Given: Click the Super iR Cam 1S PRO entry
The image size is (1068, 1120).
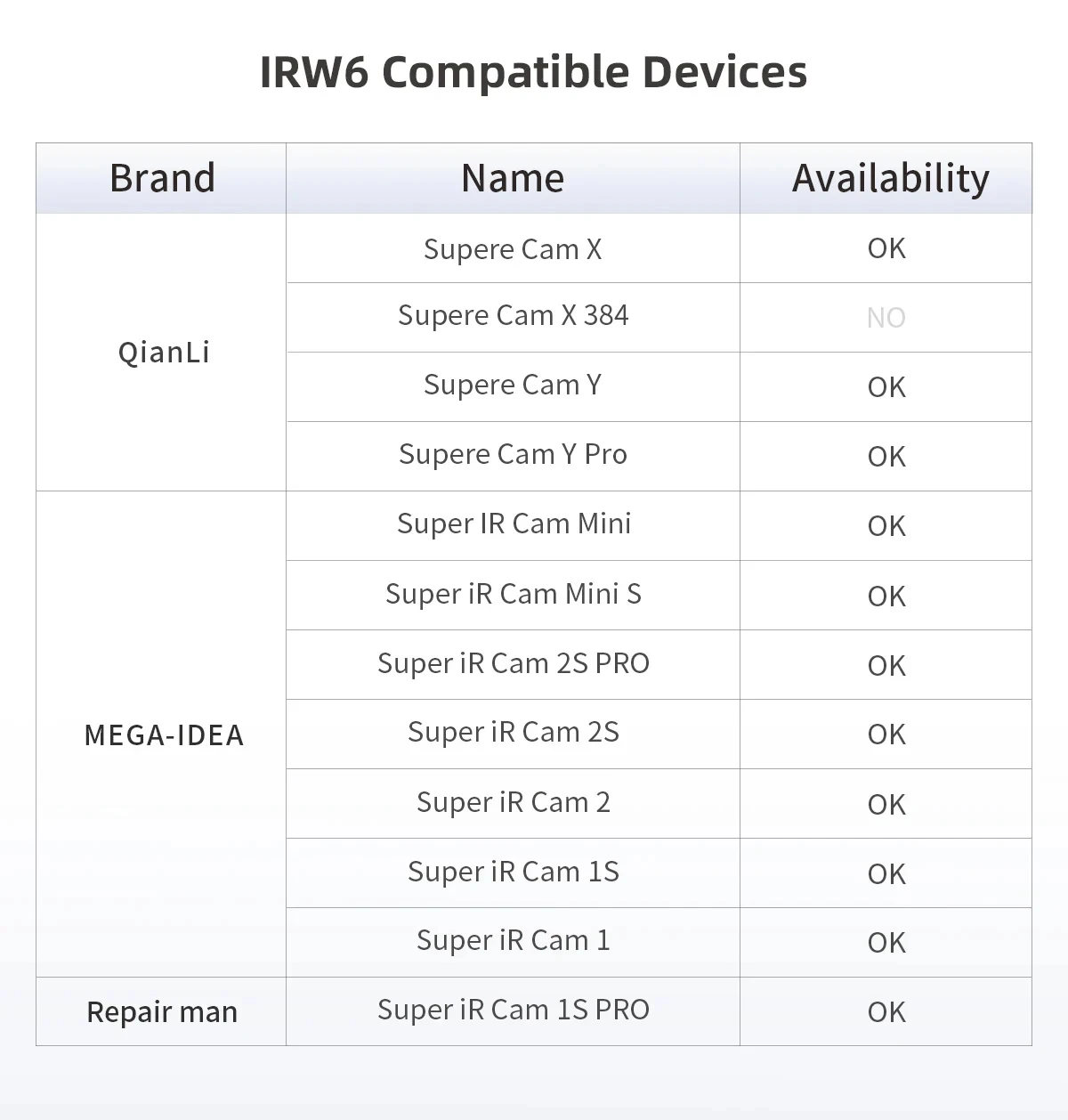Looking at the screenshot, I should tap(513, 1010).
